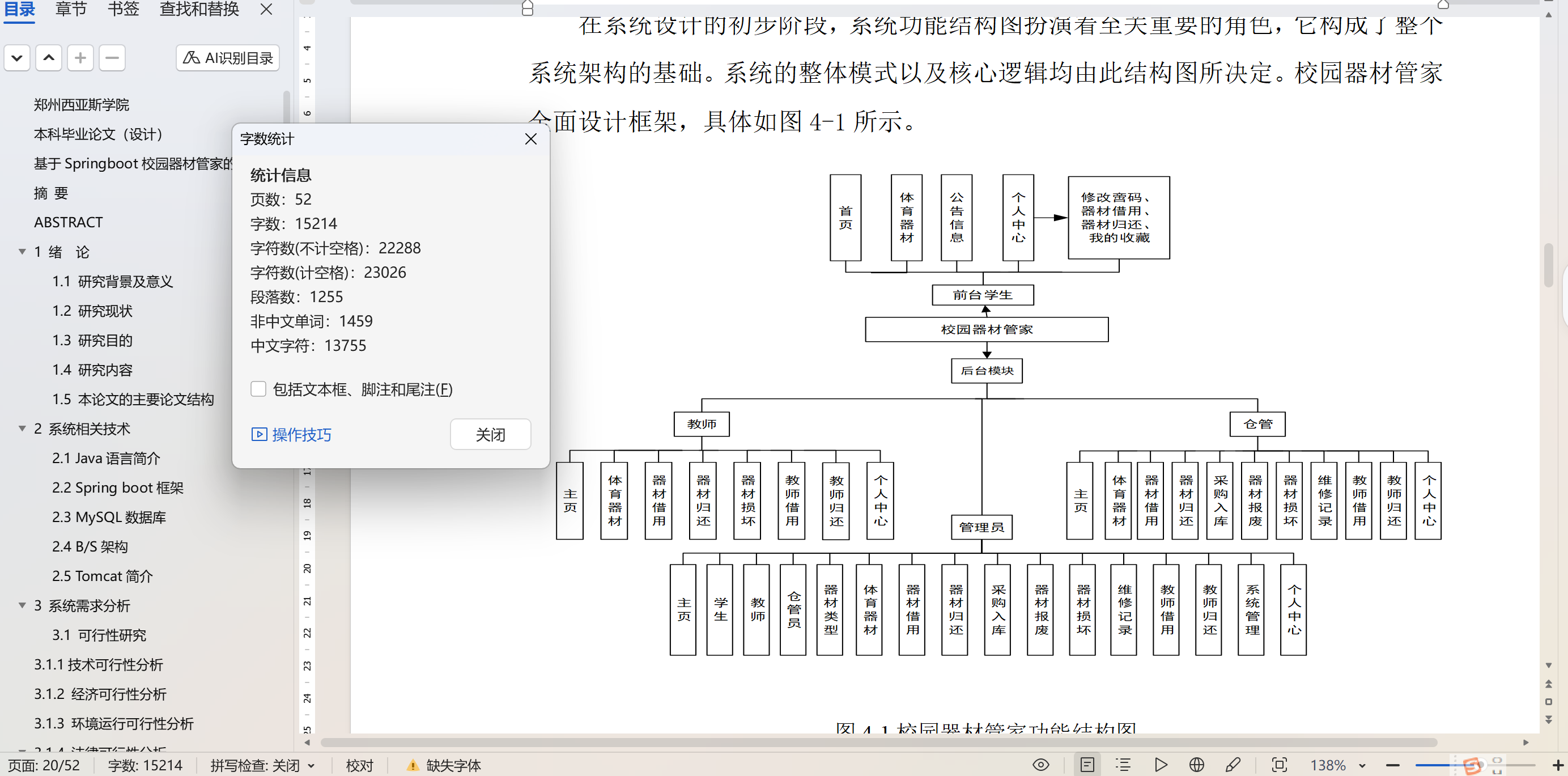Switch to outline view icon in status bar
Viewport: 1568px width, 776px height.
point(1123,765)
